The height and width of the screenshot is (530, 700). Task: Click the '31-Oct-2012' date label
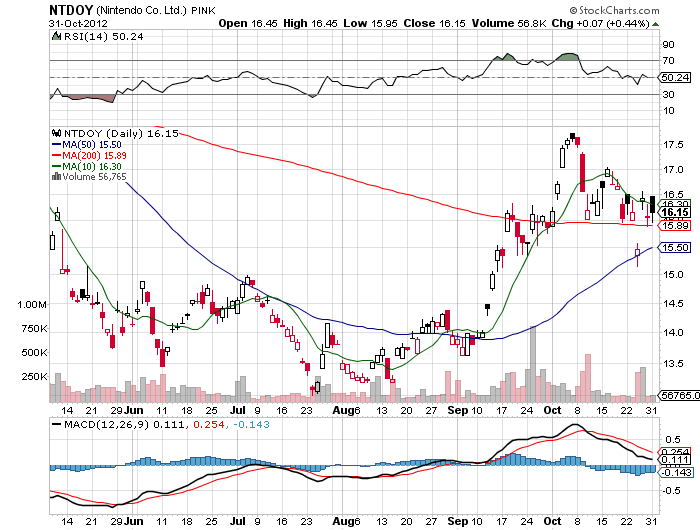pyautogui.click(x=78, y=24)
